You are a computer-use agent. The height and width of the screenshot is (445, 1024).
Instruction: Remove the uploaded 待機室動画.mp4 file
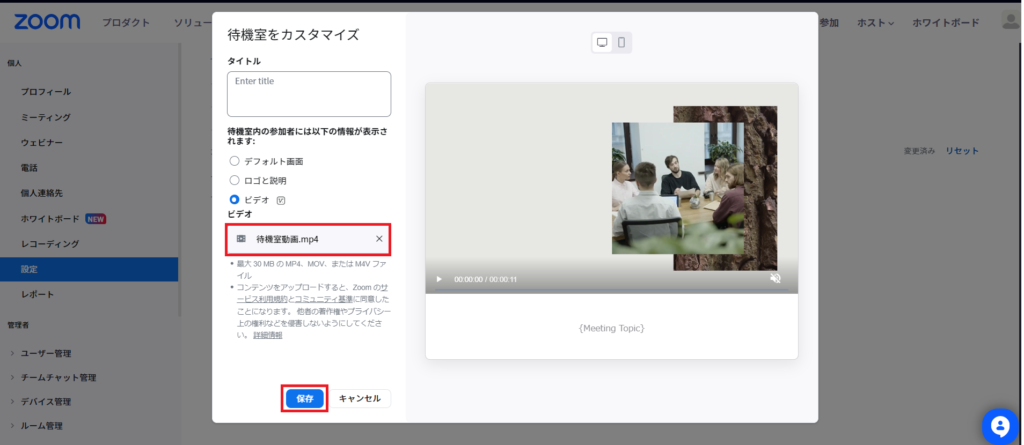(x=379, y=239)
